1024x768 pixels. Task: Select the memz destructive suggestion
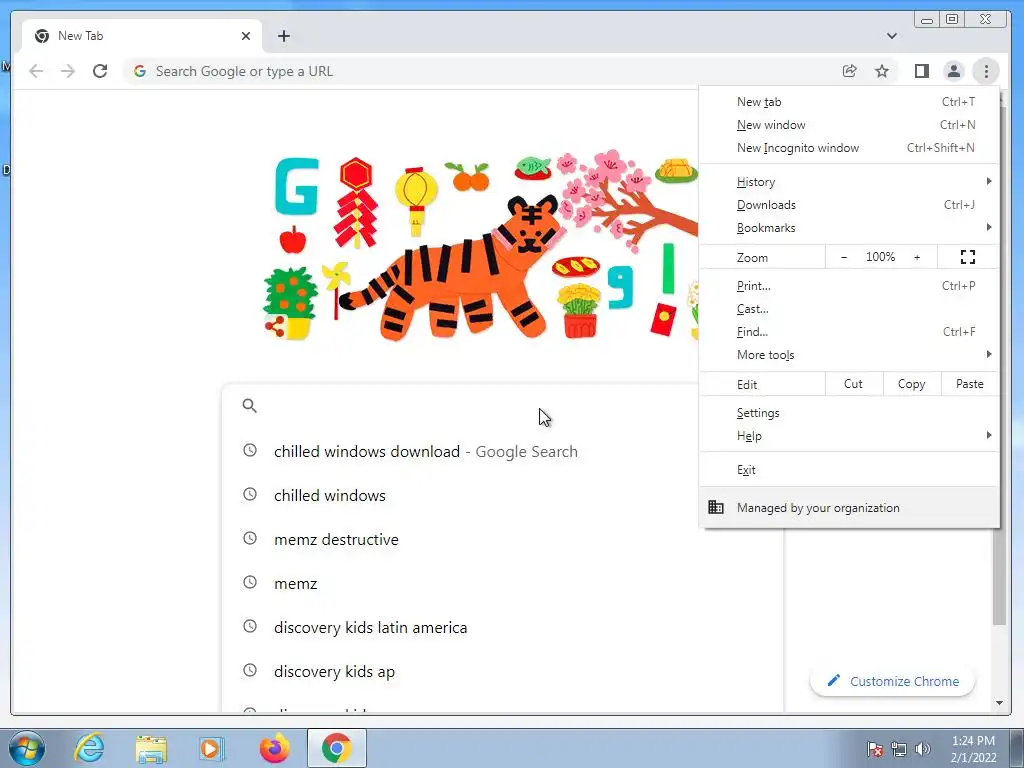503,539
